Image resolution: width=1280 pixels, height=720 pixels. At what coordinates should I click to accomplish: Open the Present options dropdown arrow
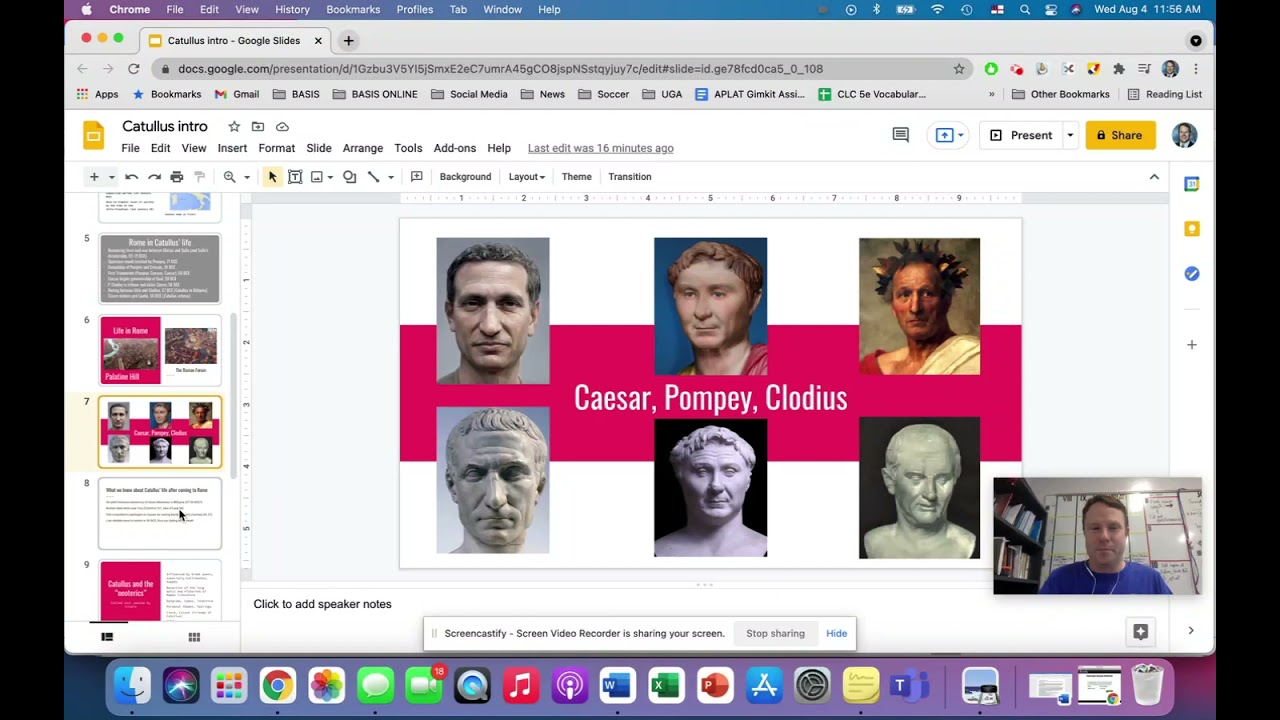tap(1069, 135)
